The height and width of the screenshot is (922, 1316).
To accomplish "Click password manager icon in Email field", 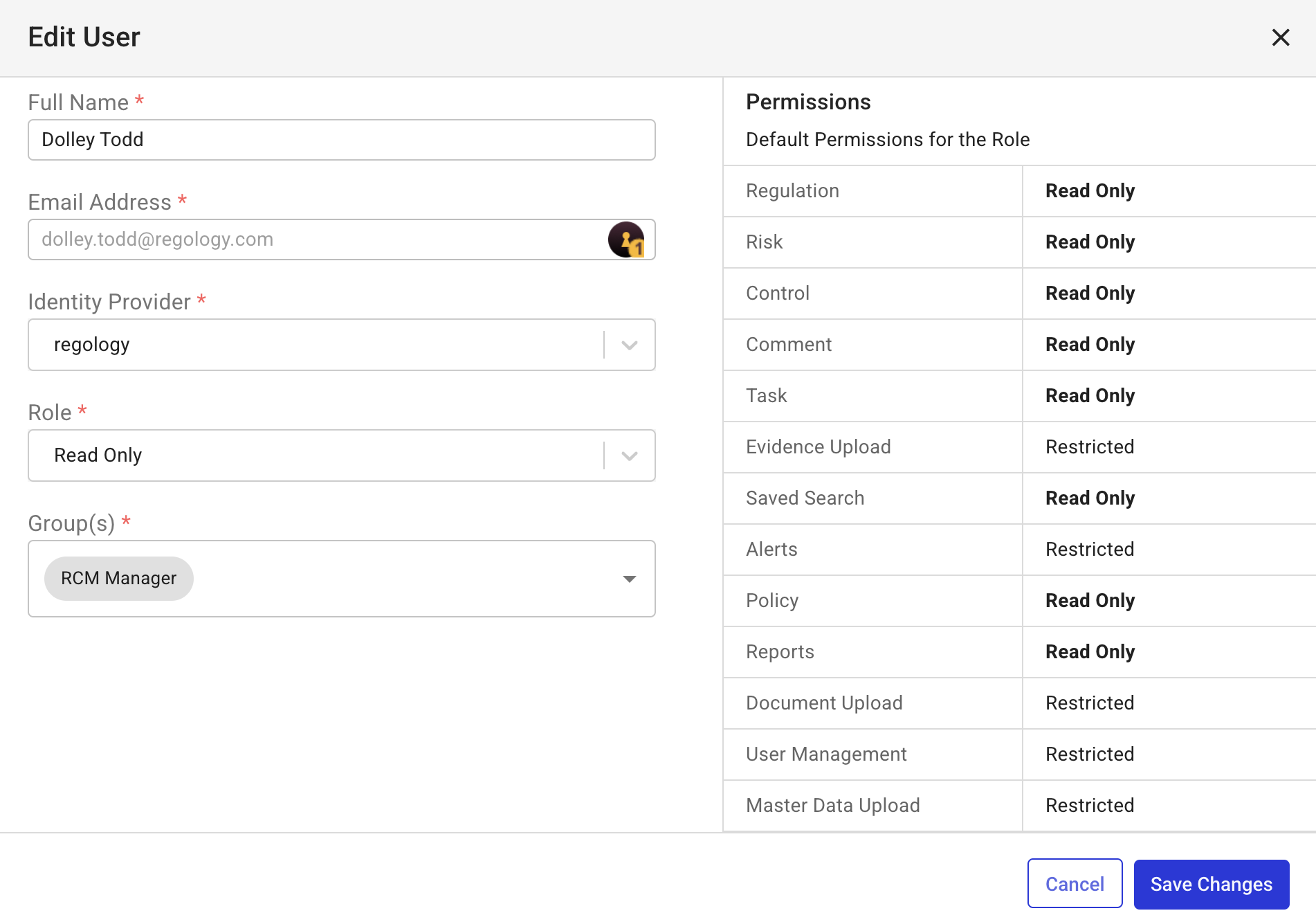I will pyautogui.click(x=626, y=239).
